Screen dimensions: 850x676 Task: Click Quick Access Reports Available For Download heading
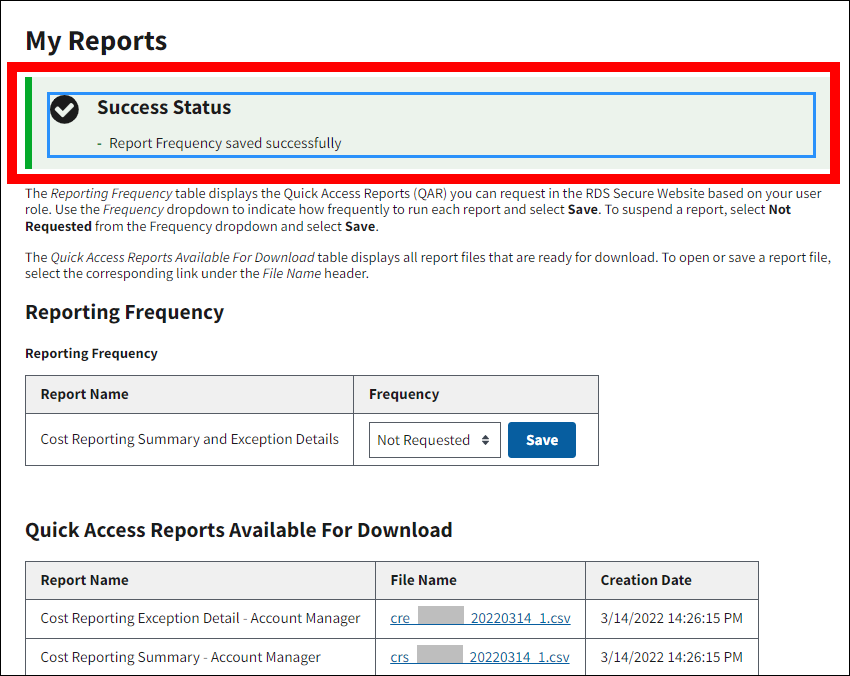(238, 530)
